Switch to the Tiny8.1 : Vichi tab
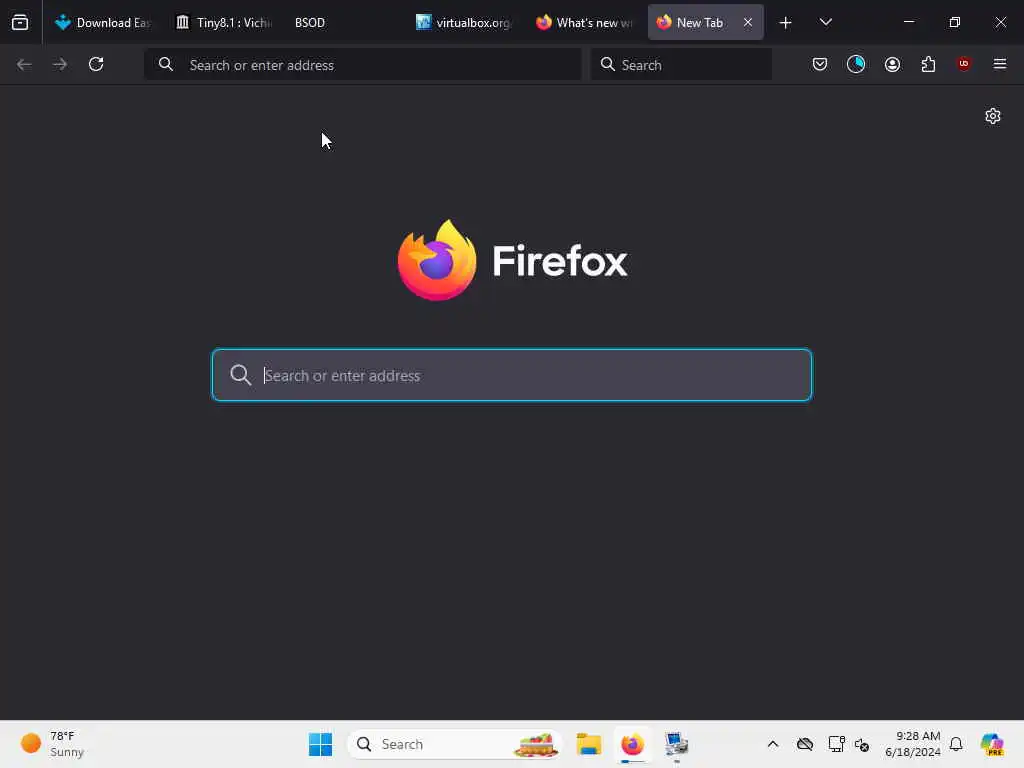 click(x=224, y=22)
